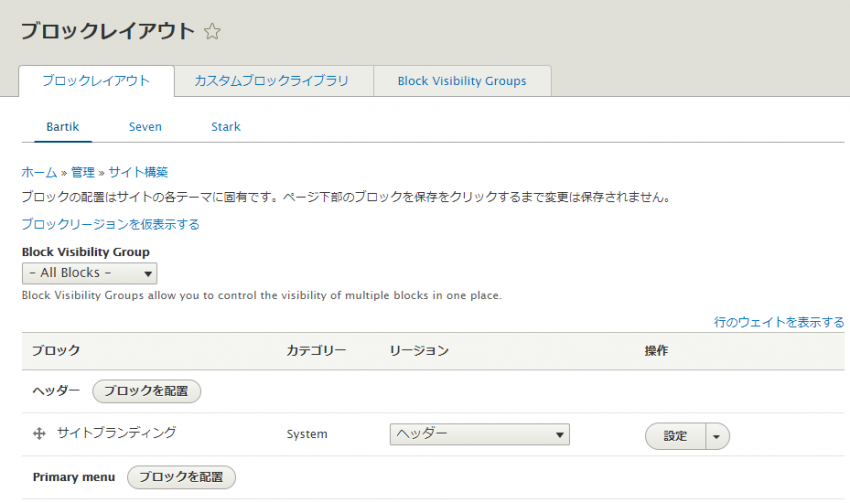Open the Block Visibility Groups tab

[461, 81]
